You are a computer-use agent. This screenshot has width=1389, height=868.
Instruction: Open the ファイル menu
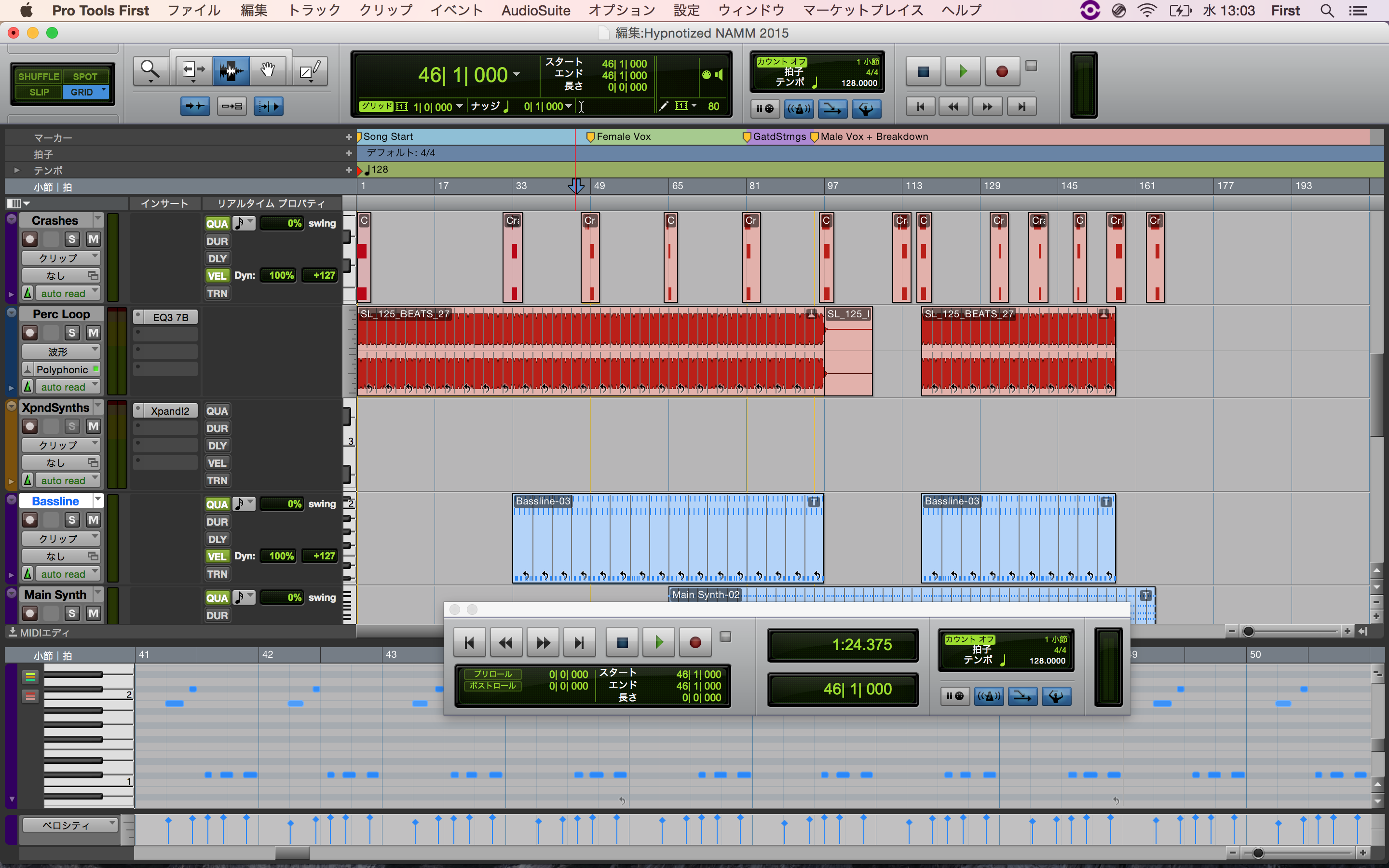pos(194,10)
